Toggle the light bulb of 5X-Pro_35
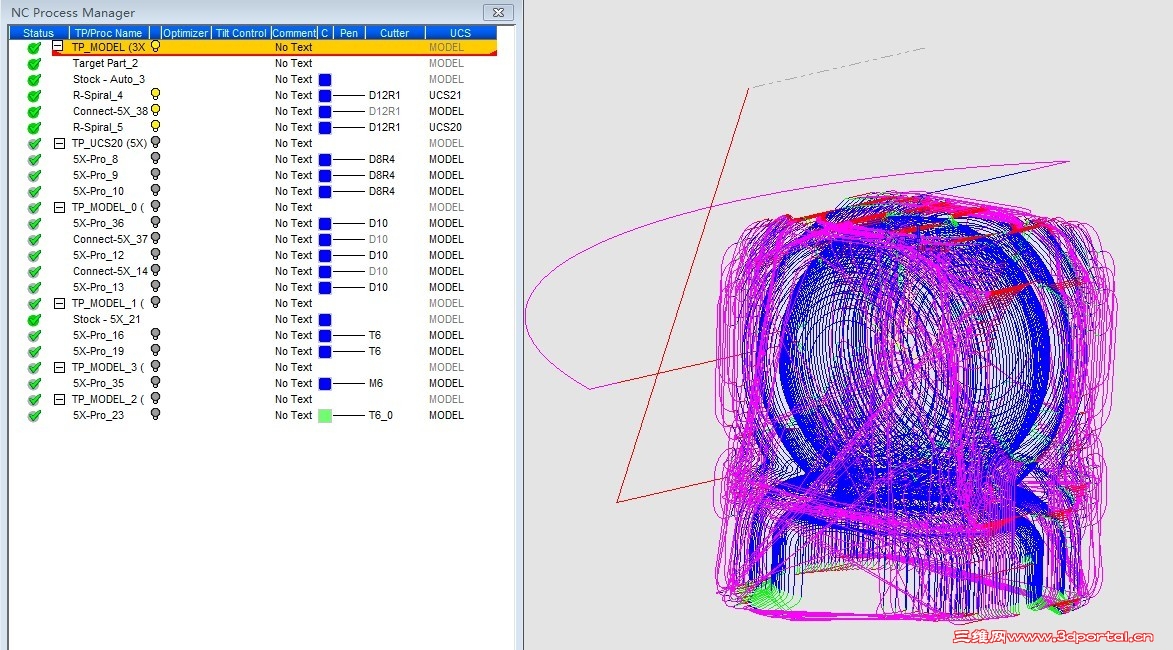 pyautogui.click(x=156, y=382)
